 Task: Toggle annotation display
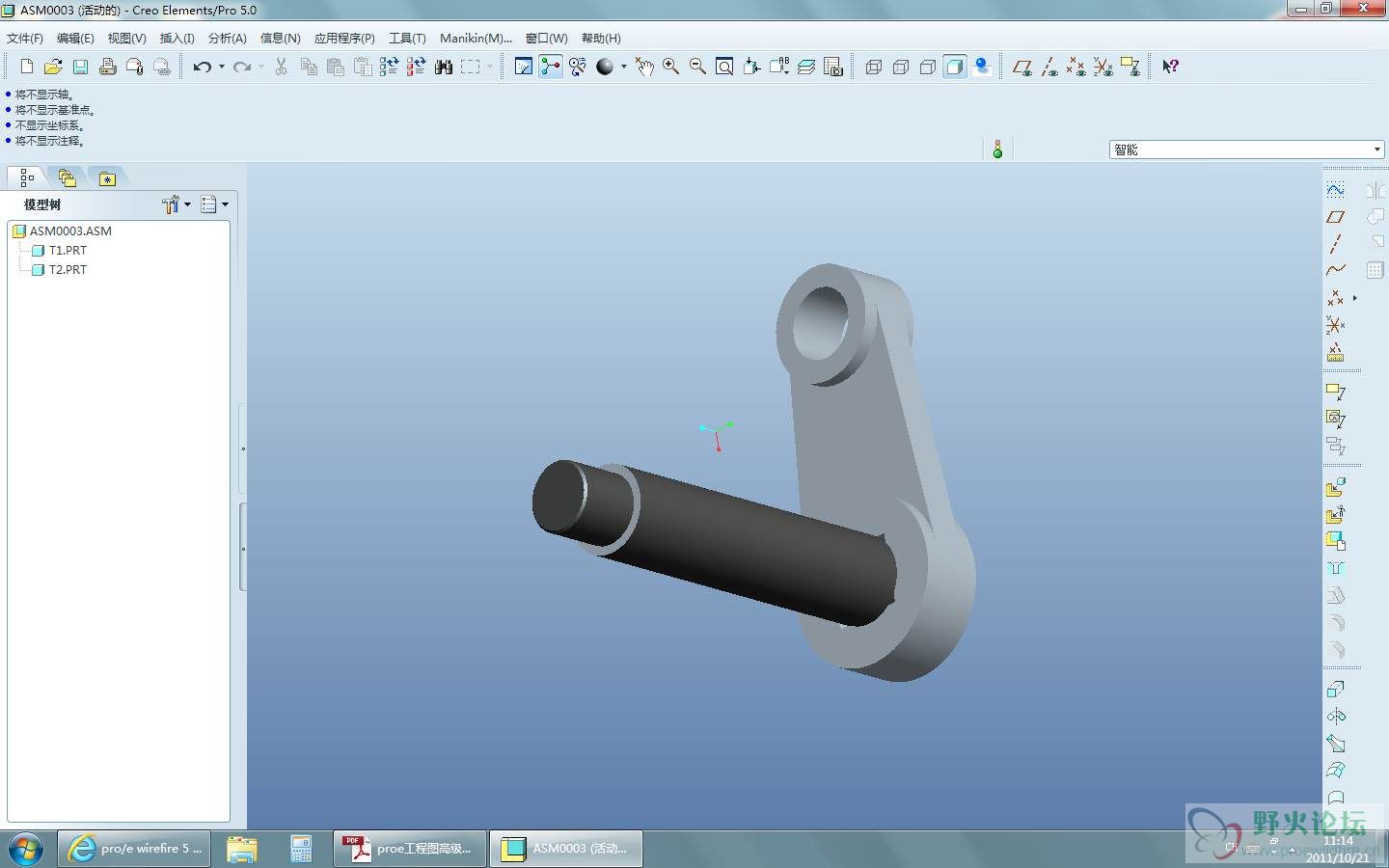(x=1130, y=67)
